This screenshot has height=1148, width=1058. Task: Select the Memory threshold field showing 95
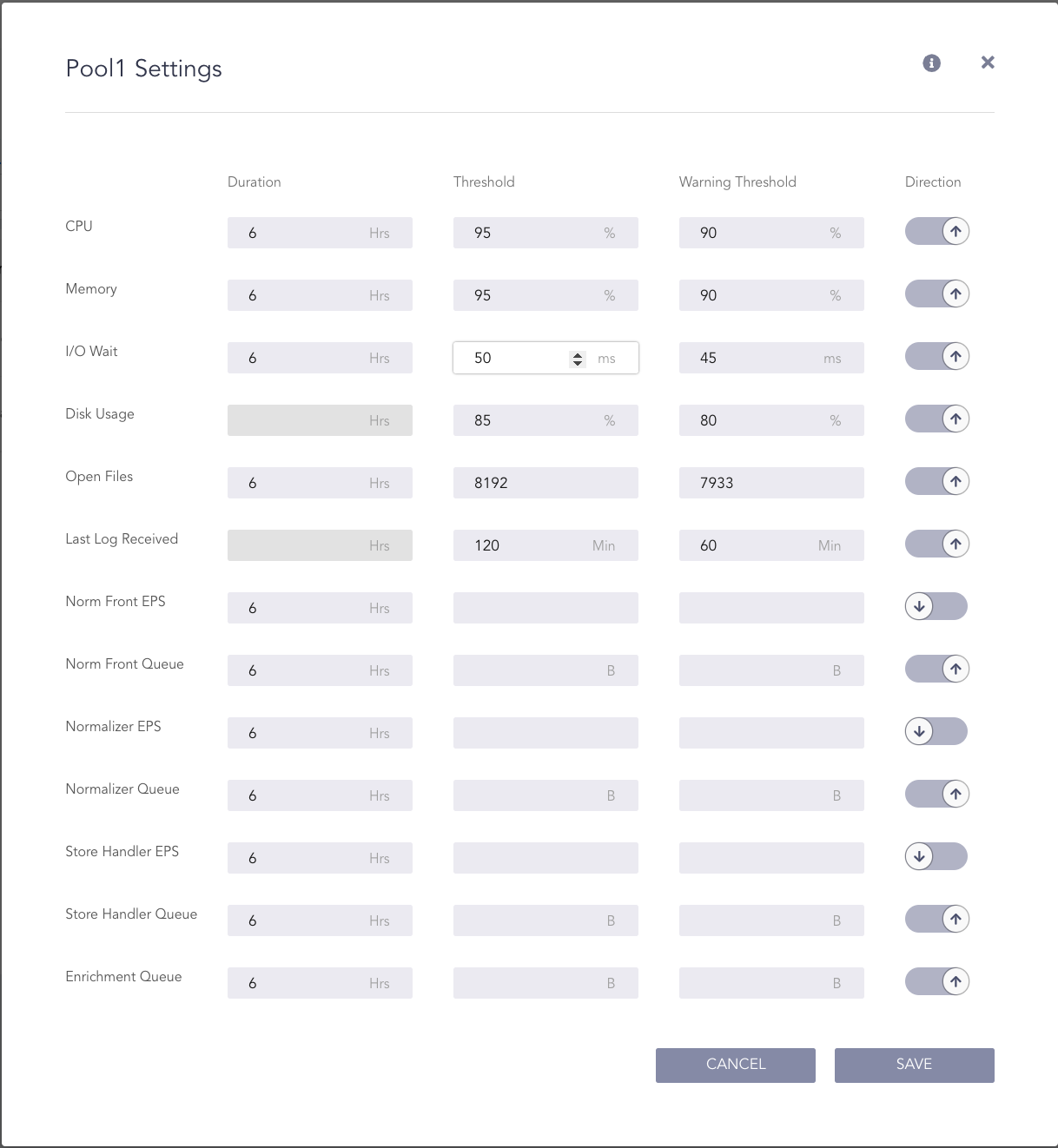pos(546,294)
